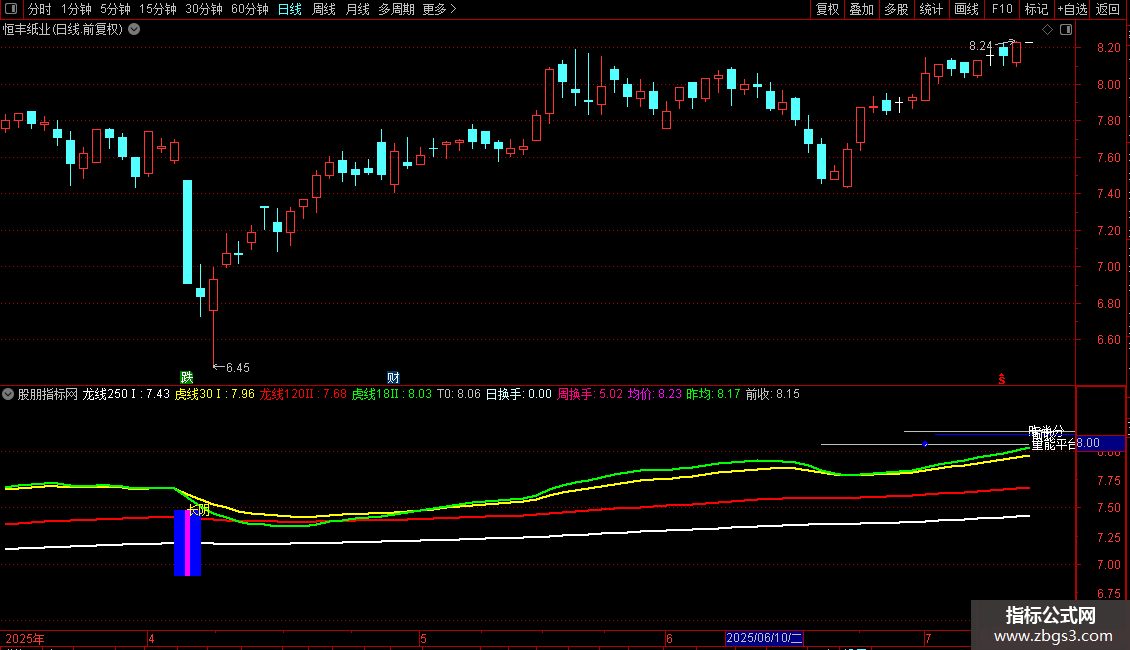Click the 标记 mark button
The image size is (1130, 650).
tap(1036, 9)
